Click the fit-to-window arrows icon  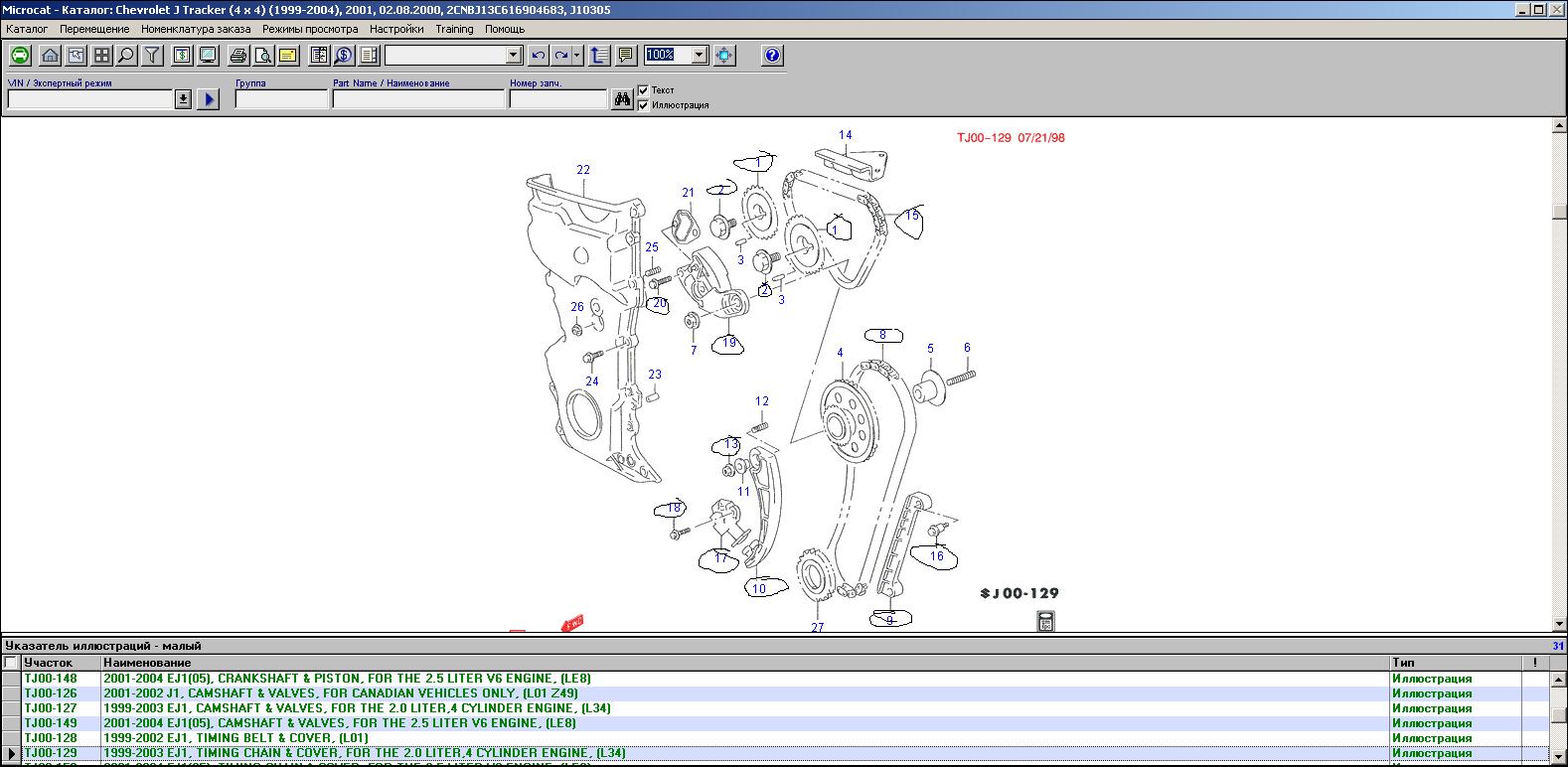[724, 56]
